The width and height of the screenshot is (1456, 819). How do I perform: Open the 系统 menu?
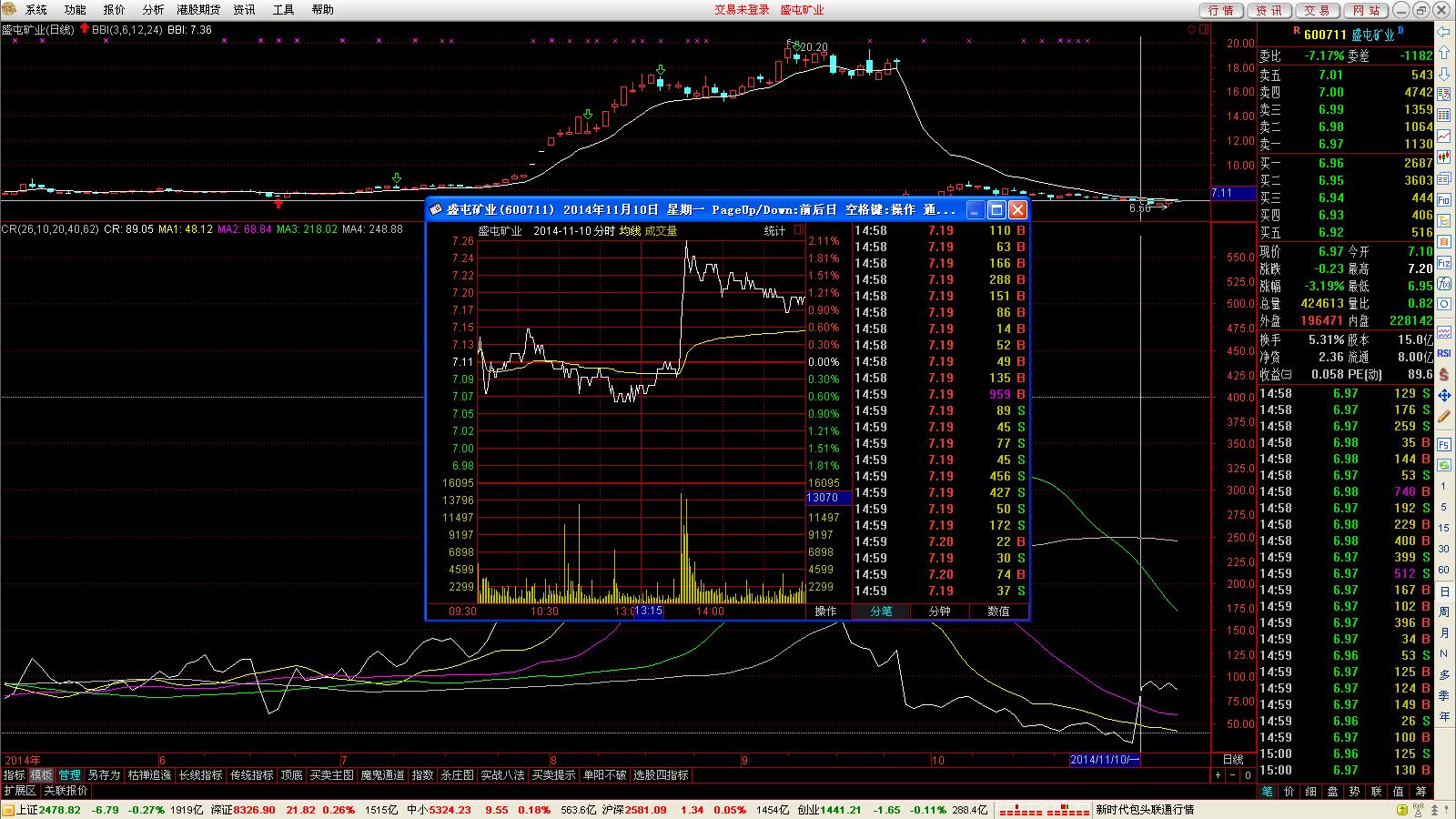[x=36, y=10]
